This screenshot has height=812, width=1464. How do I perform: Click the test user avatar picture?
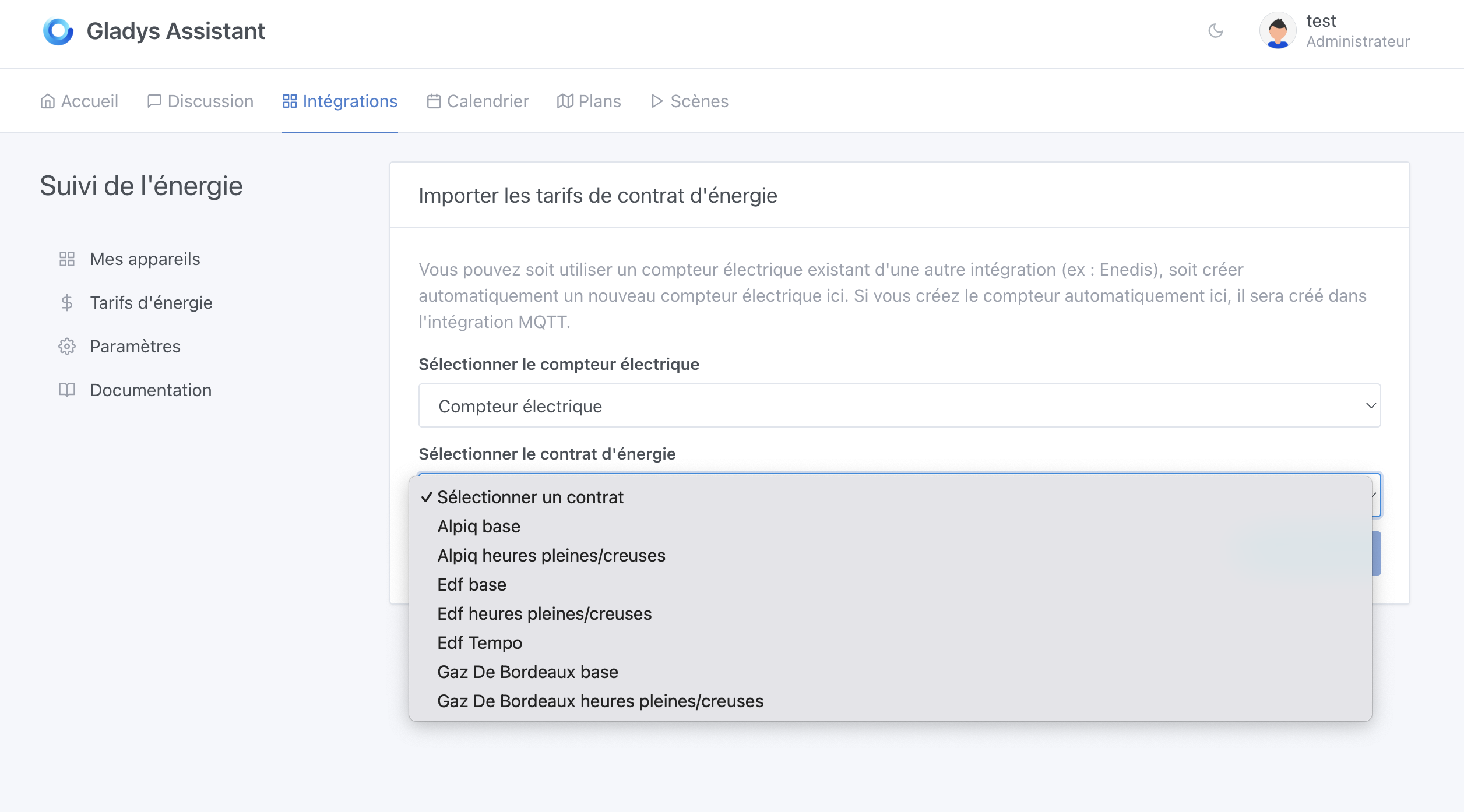(1278, 31)
